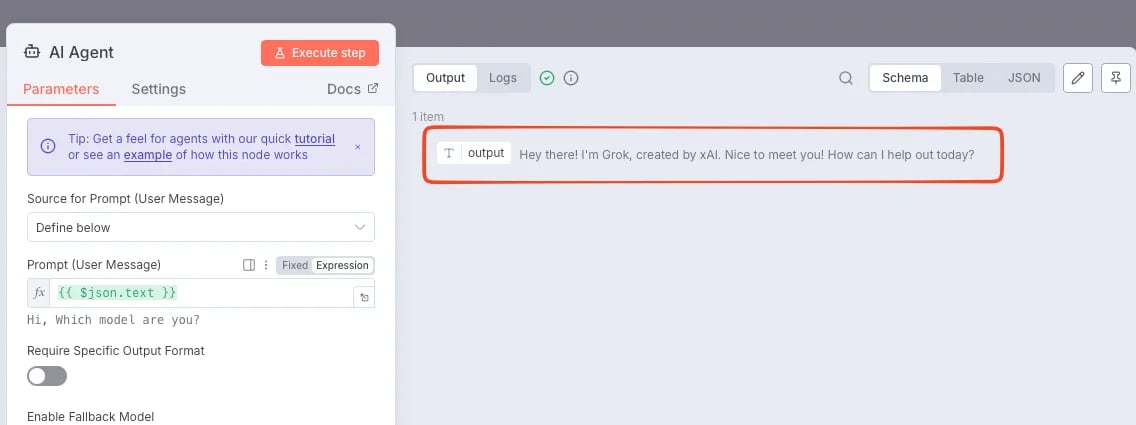
Task: Select Fixed mode for the prompt
Action: pos(295,265)
